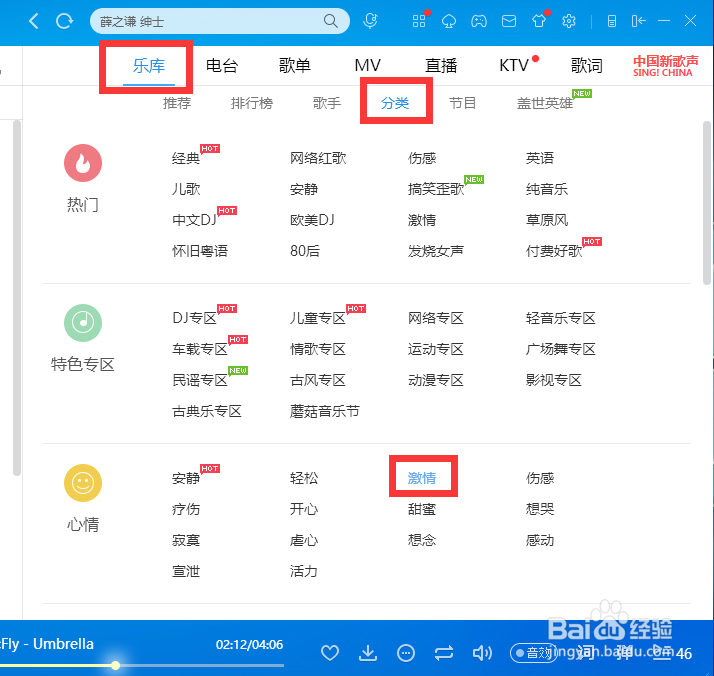Open the 中国新歌声 SING! CHINA banner
The height and width of the screenshot is (676, 714).
[x=665, y=66]
